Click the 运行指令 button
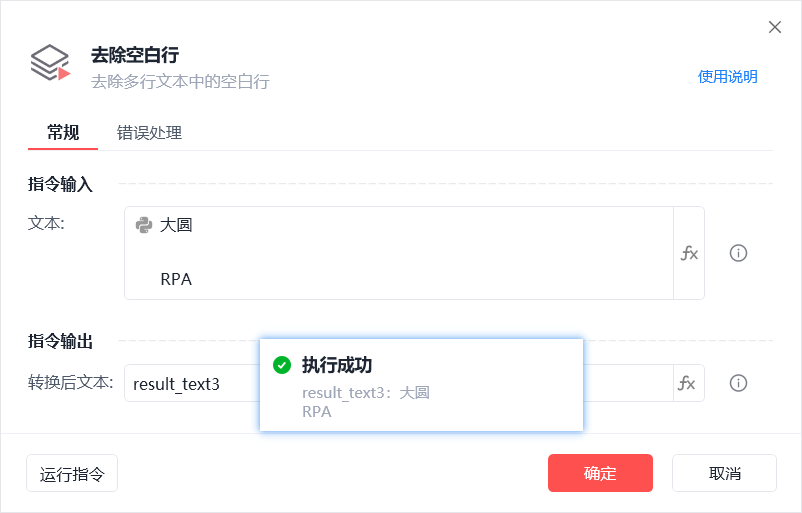 [x=72, y=473]
